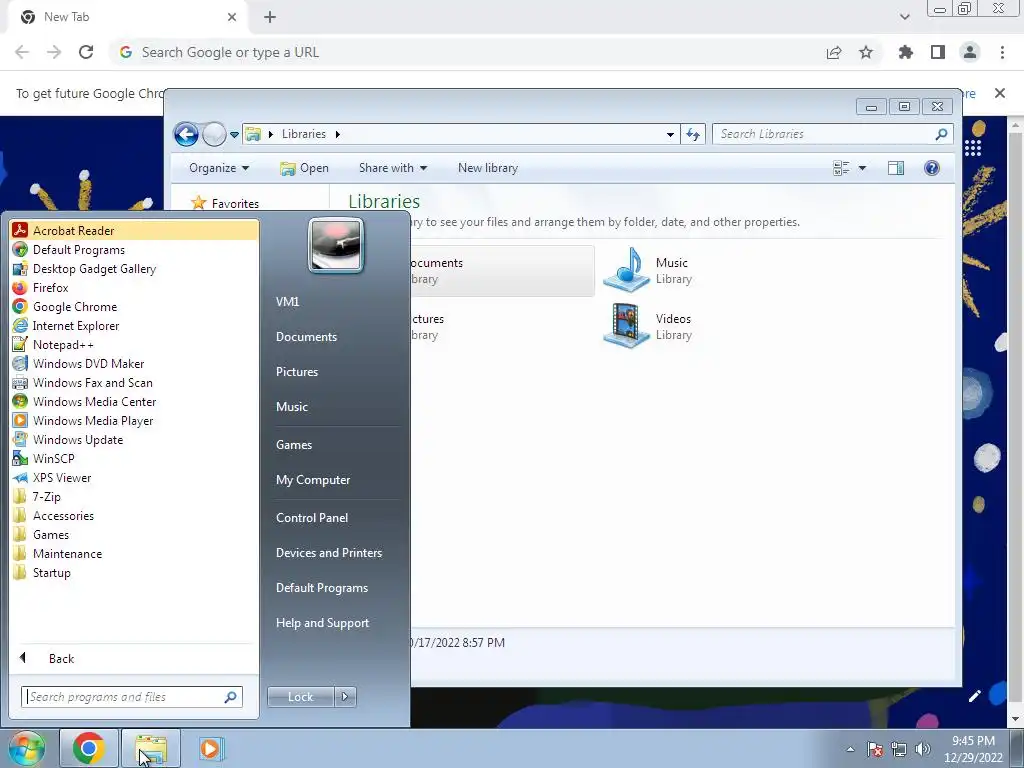Expand the Maintenance folder
Screen dimensions: 1024x768
134,553
